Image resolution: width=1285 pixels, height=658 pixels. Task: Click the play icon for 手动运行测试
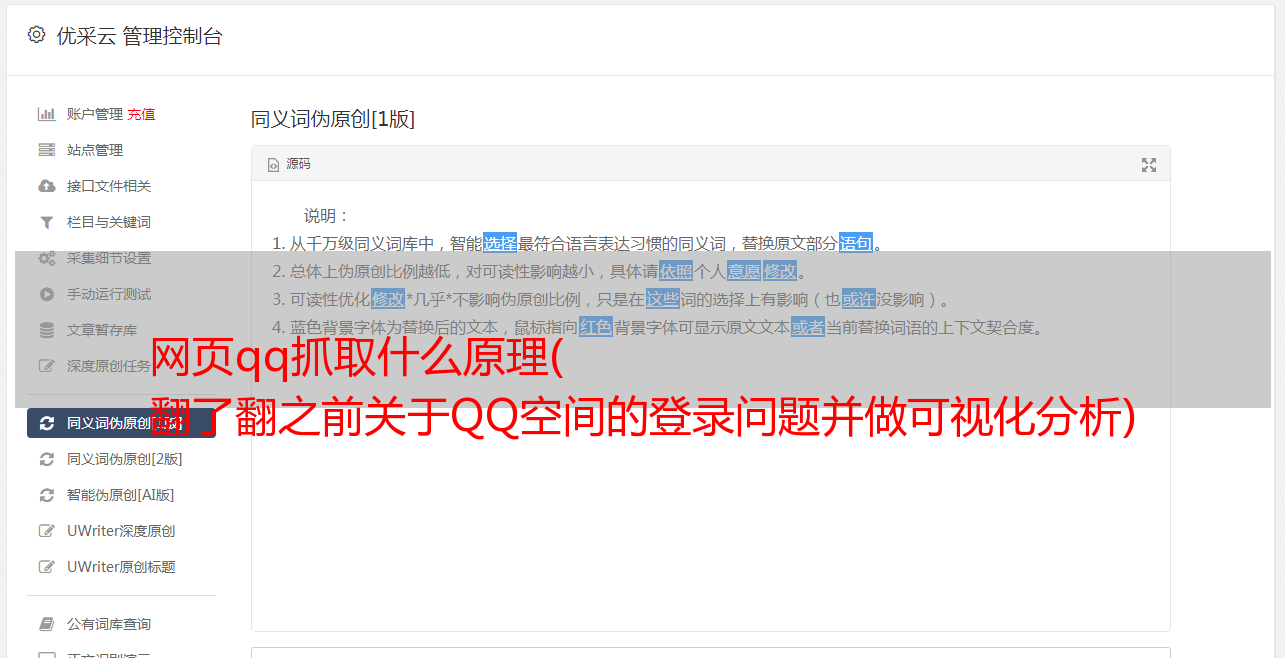46,294
